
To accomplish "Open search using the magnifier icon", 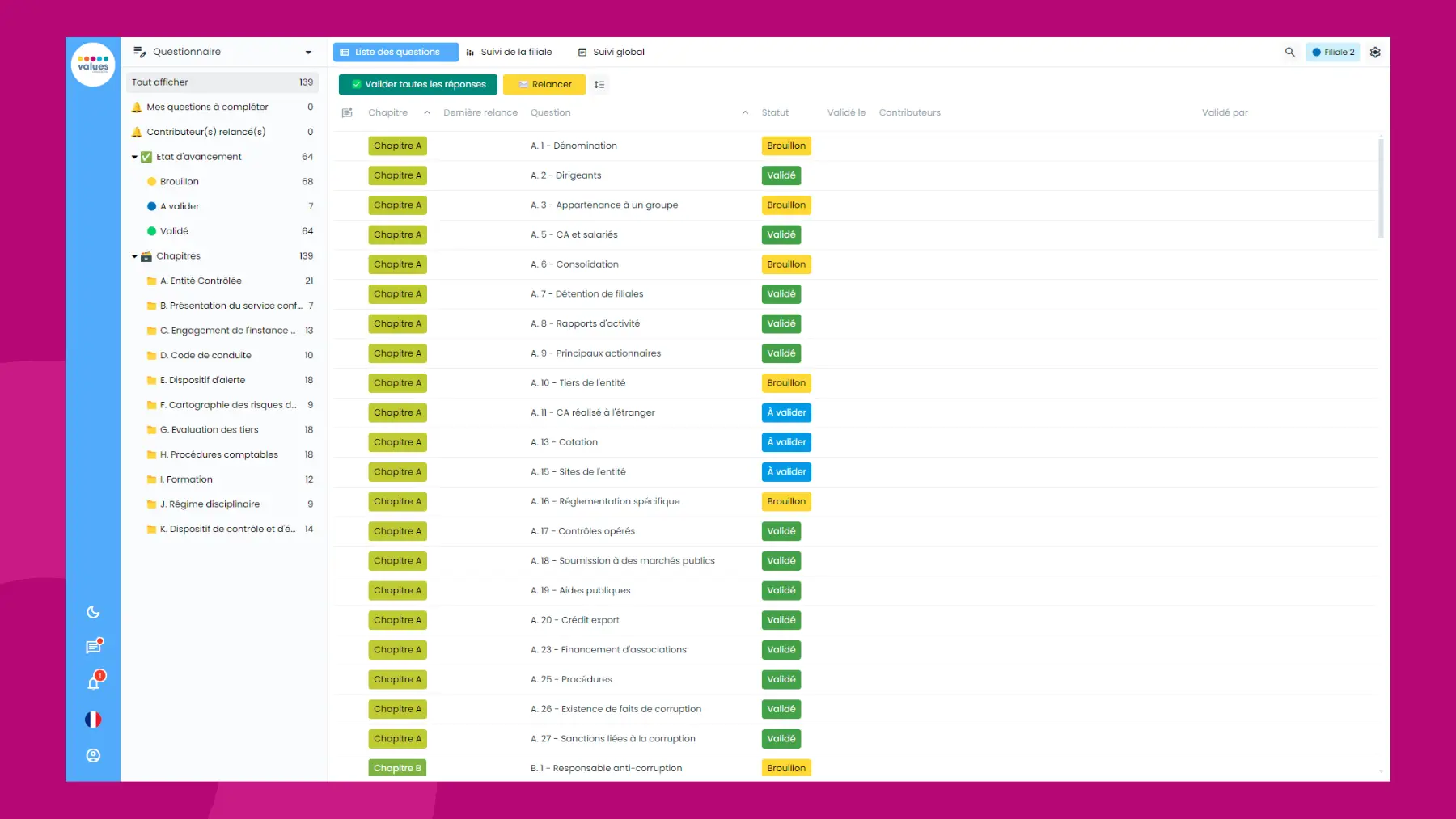I will tap(1290, 51).
